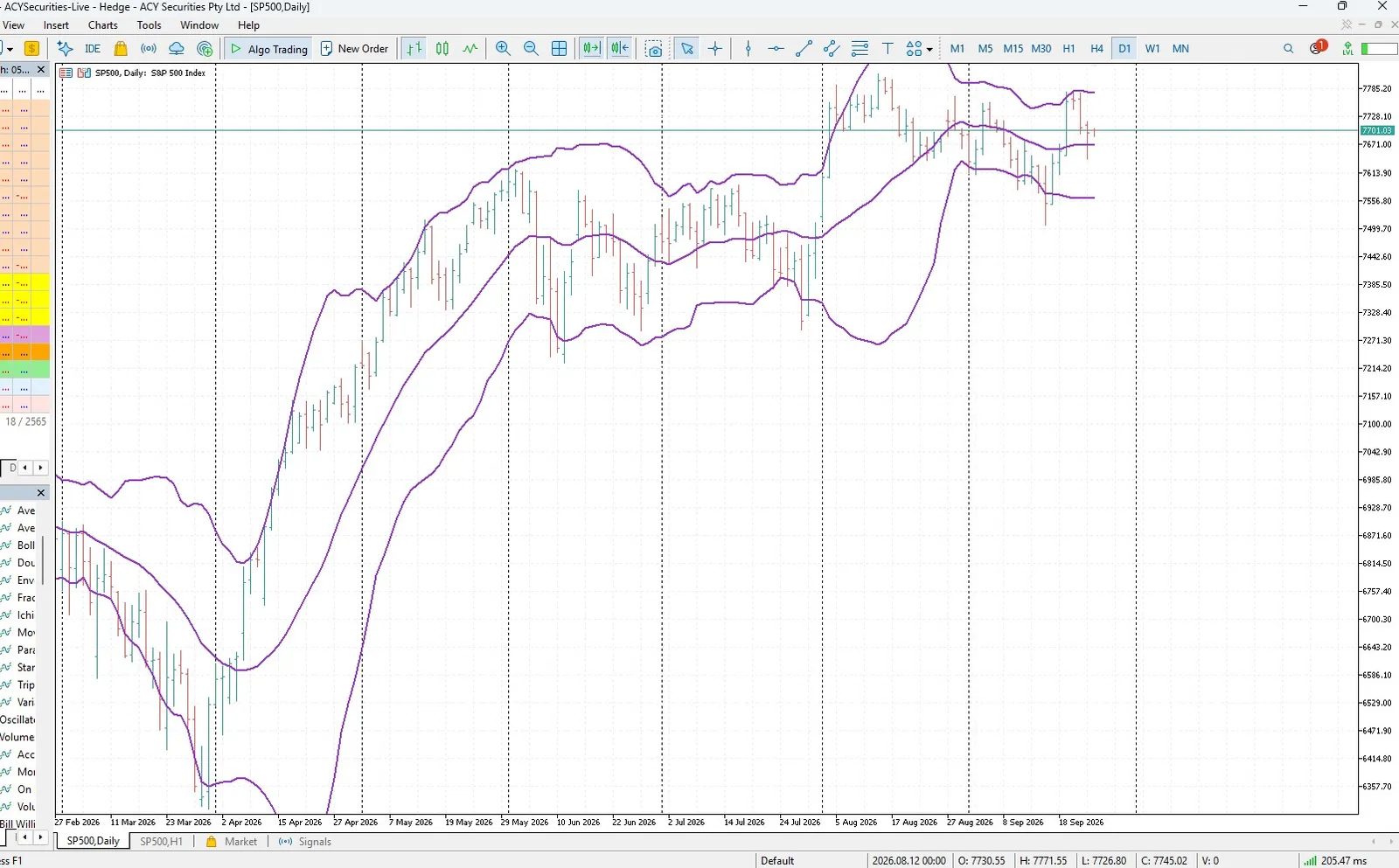The width and height of the screenshot is (1399, 868).
Task: Select the trendline drawing tool
Action: [804, 49]
